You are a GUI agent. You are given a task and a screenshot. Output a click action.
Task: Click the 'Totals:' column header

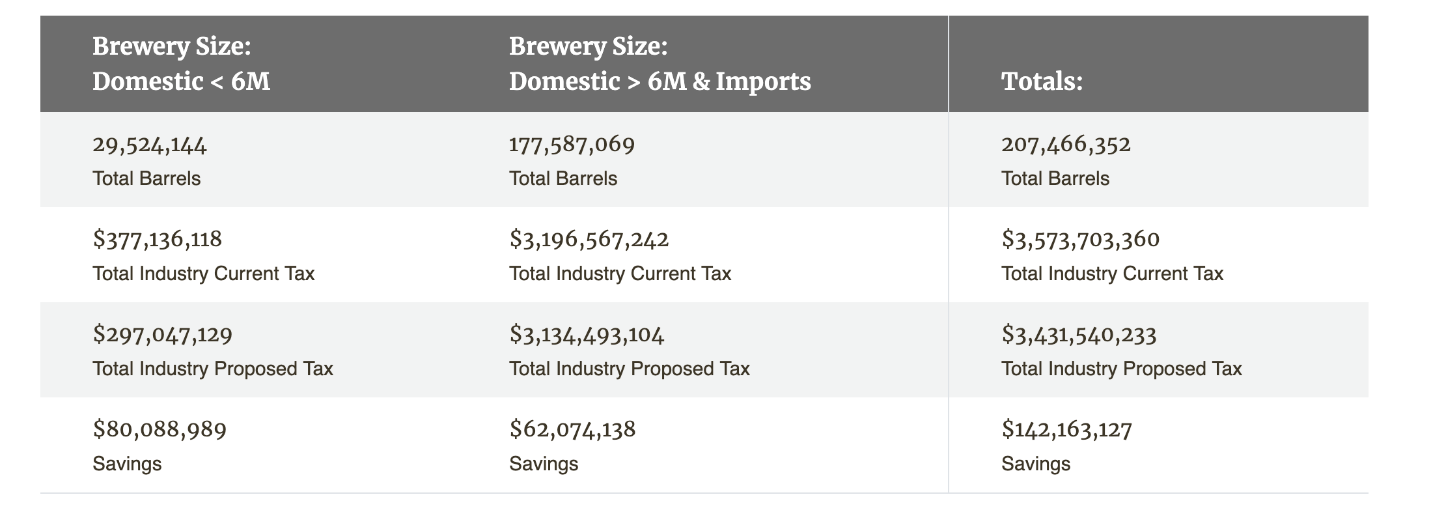pos(1042,82)
